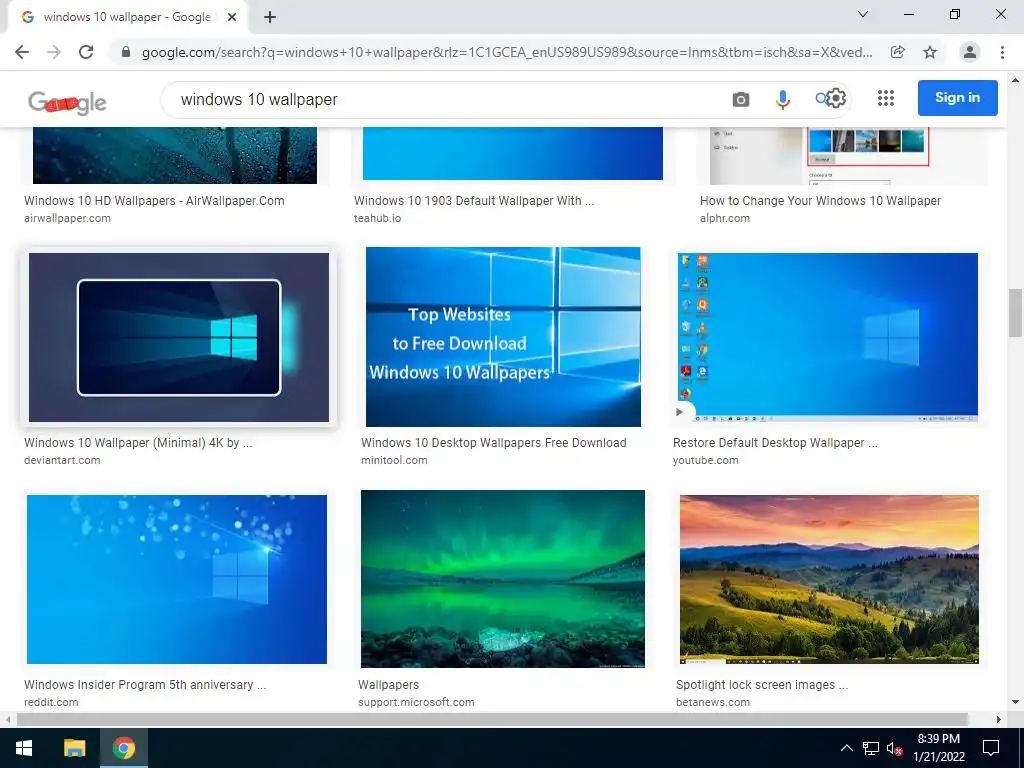
Task: Open Google quick settings gear
Action: [x=837, y=98]
